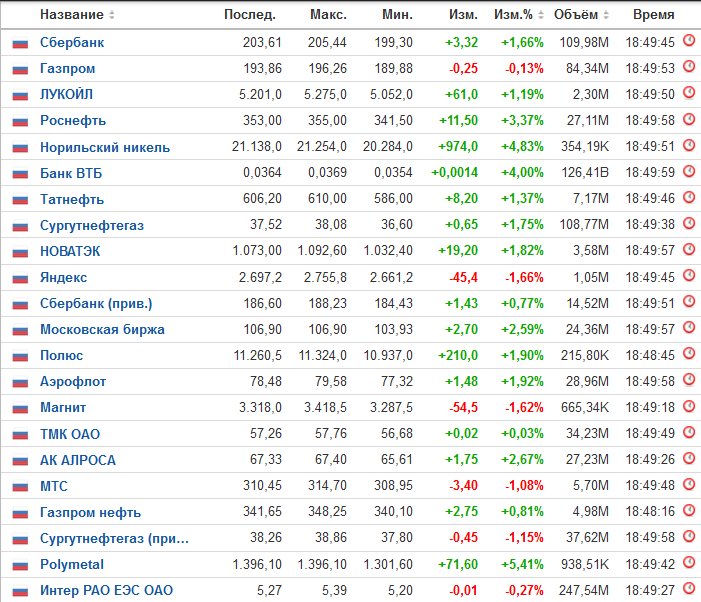
Task: Sort table by Объём column arrows
Action: (606, 15)
